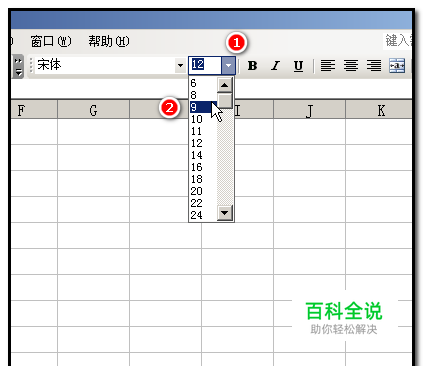This screenshot has height=366, width=423.
Task: Open the font size dropdown arrow
Action: pyautogui.click(x=228, y=65)
